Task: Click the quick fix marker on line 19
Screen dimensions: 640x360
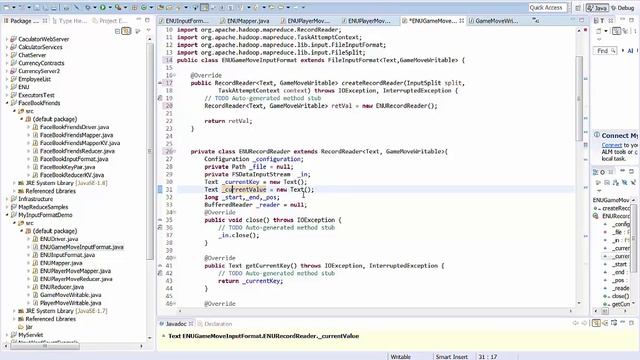Action: click(x=160, y=98)
